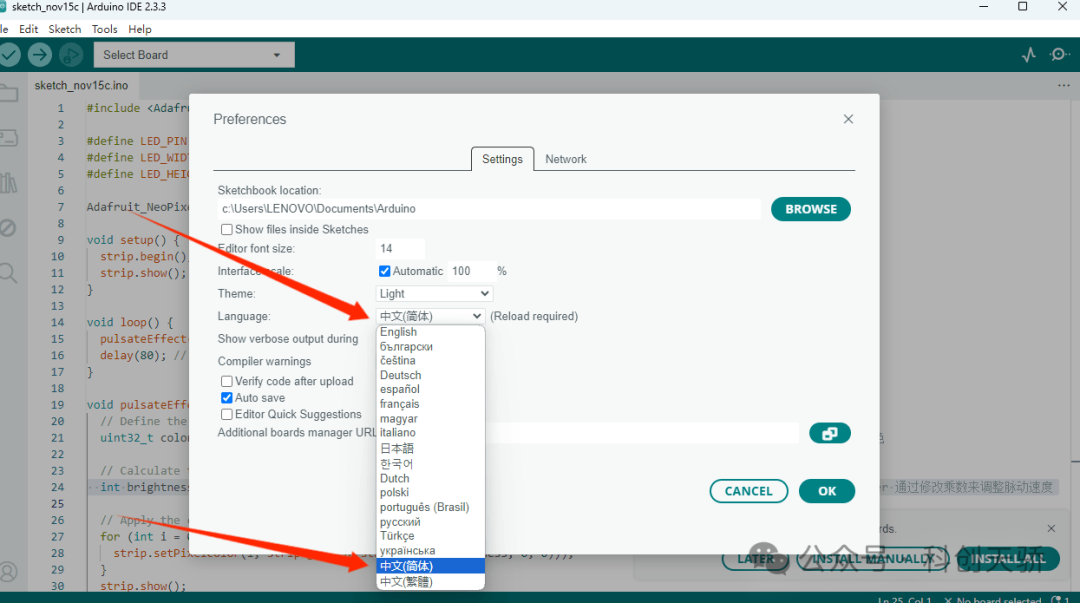Open the Sketch menu
Image resolution: width=1080 pixels, height=603 pixels.
pyautogui.click(x=65, y=29)
